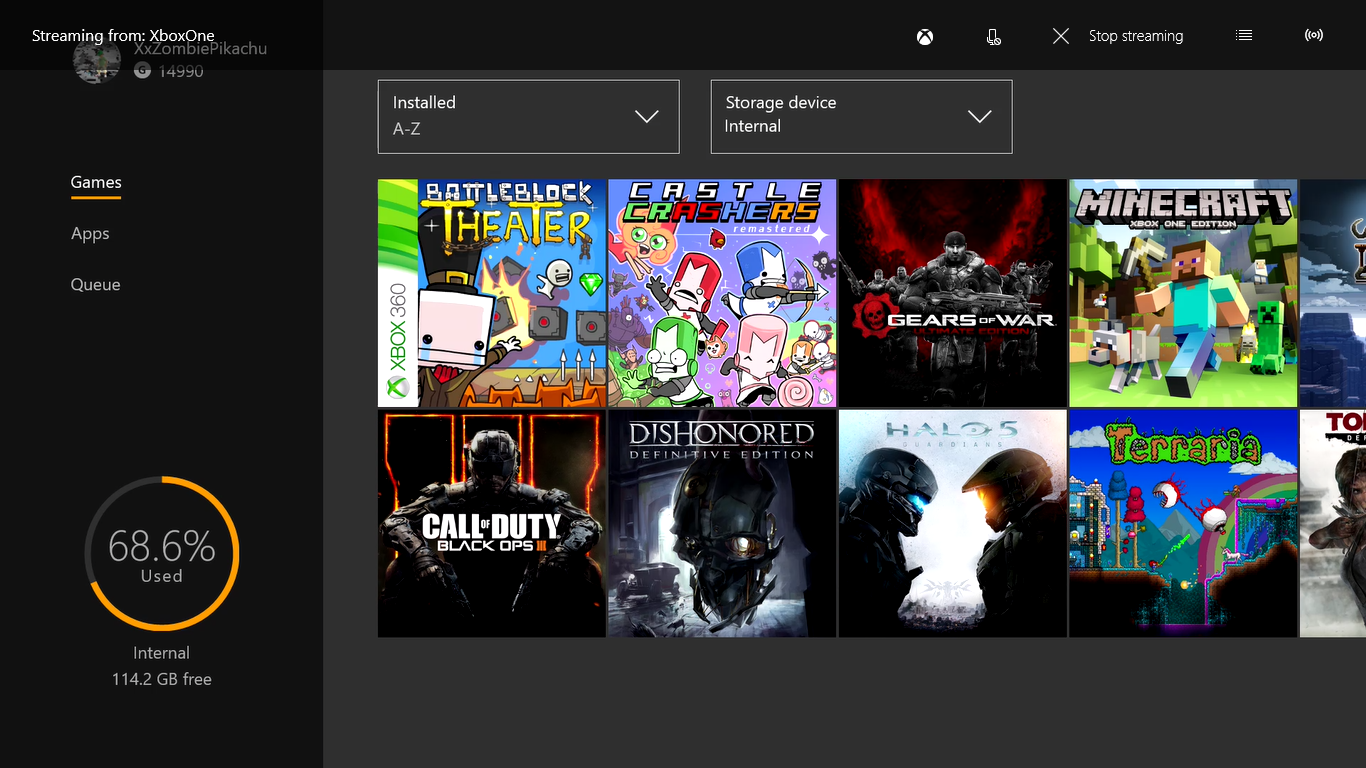Open BattleBlock Theater game tile
The width and height of the screenshot is (1366, 768).
[x=492, y=293]
